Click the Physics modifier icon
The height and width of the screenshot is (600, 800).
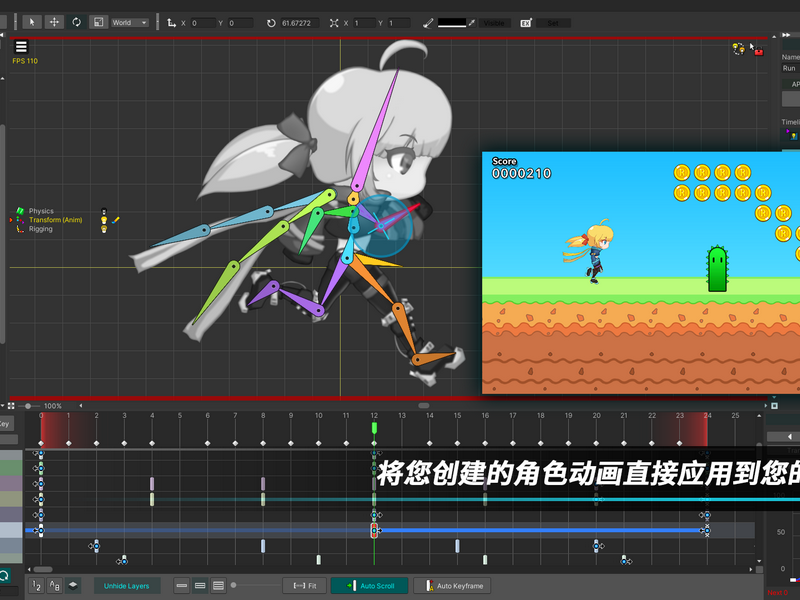point(20,211)
